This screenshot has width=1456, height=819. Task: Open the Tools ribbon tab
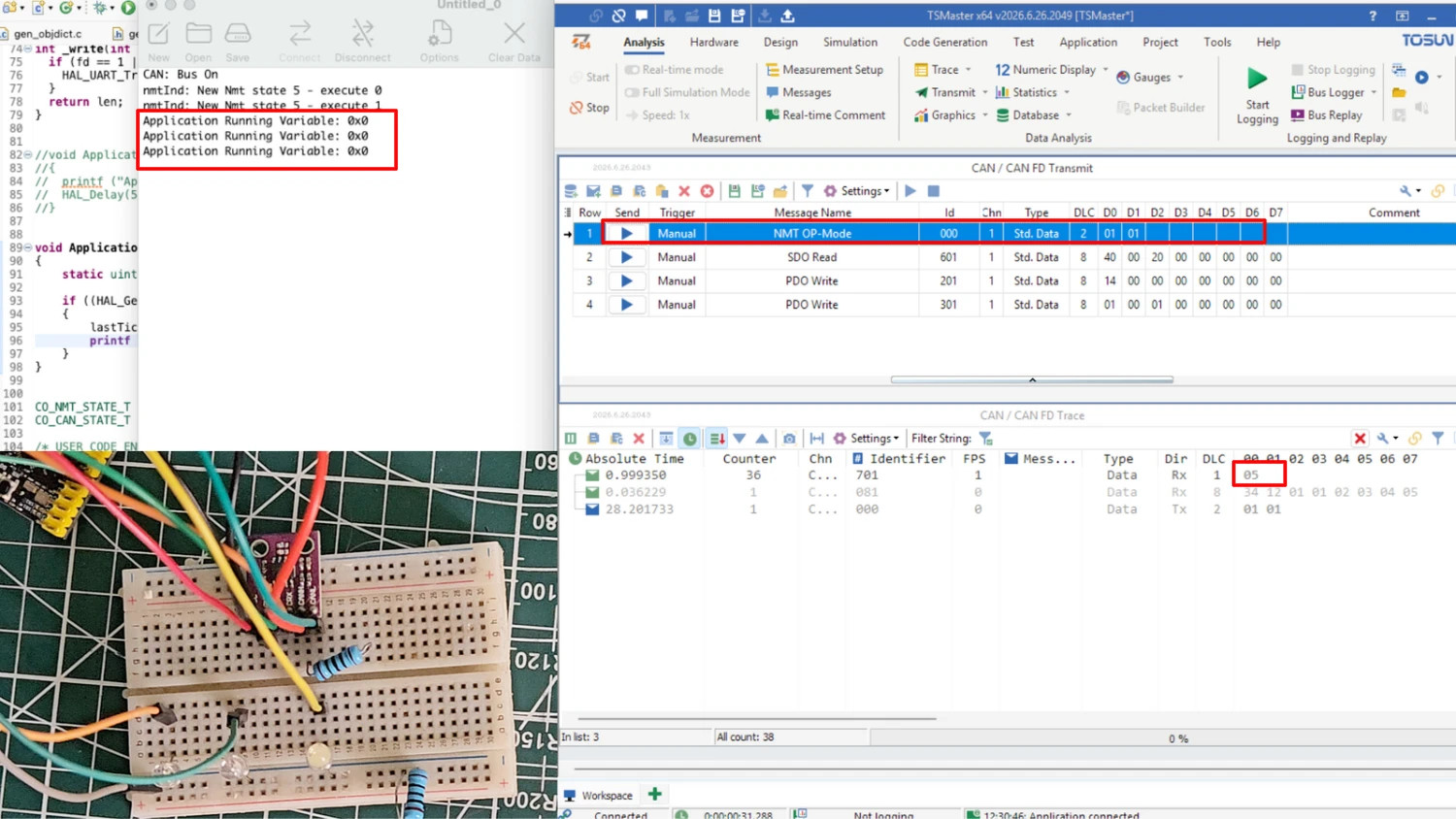[1217, 43]
